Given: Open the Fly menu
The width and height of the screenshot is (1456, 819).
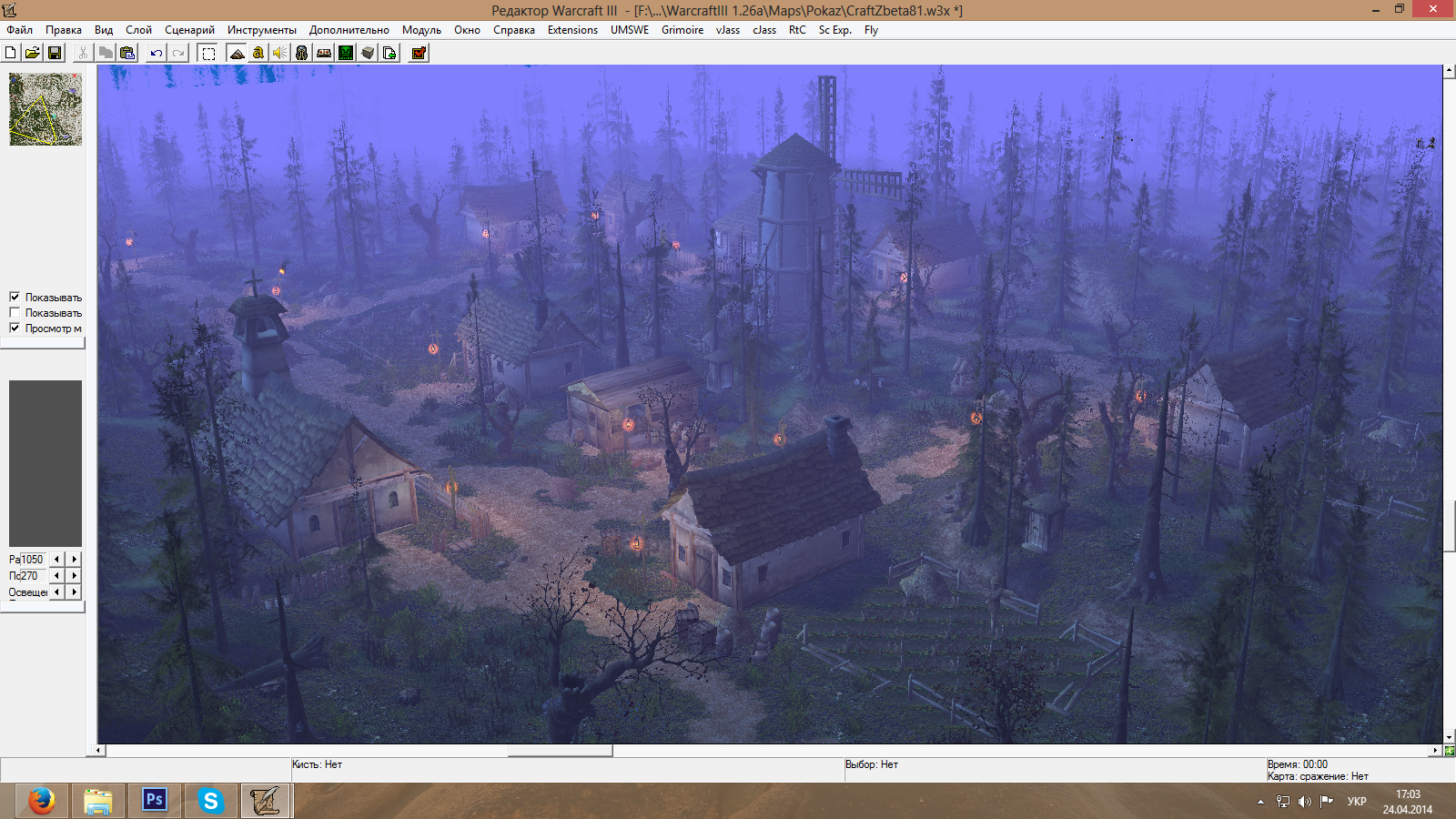Looking at the screenshot, I should (871, 30).
